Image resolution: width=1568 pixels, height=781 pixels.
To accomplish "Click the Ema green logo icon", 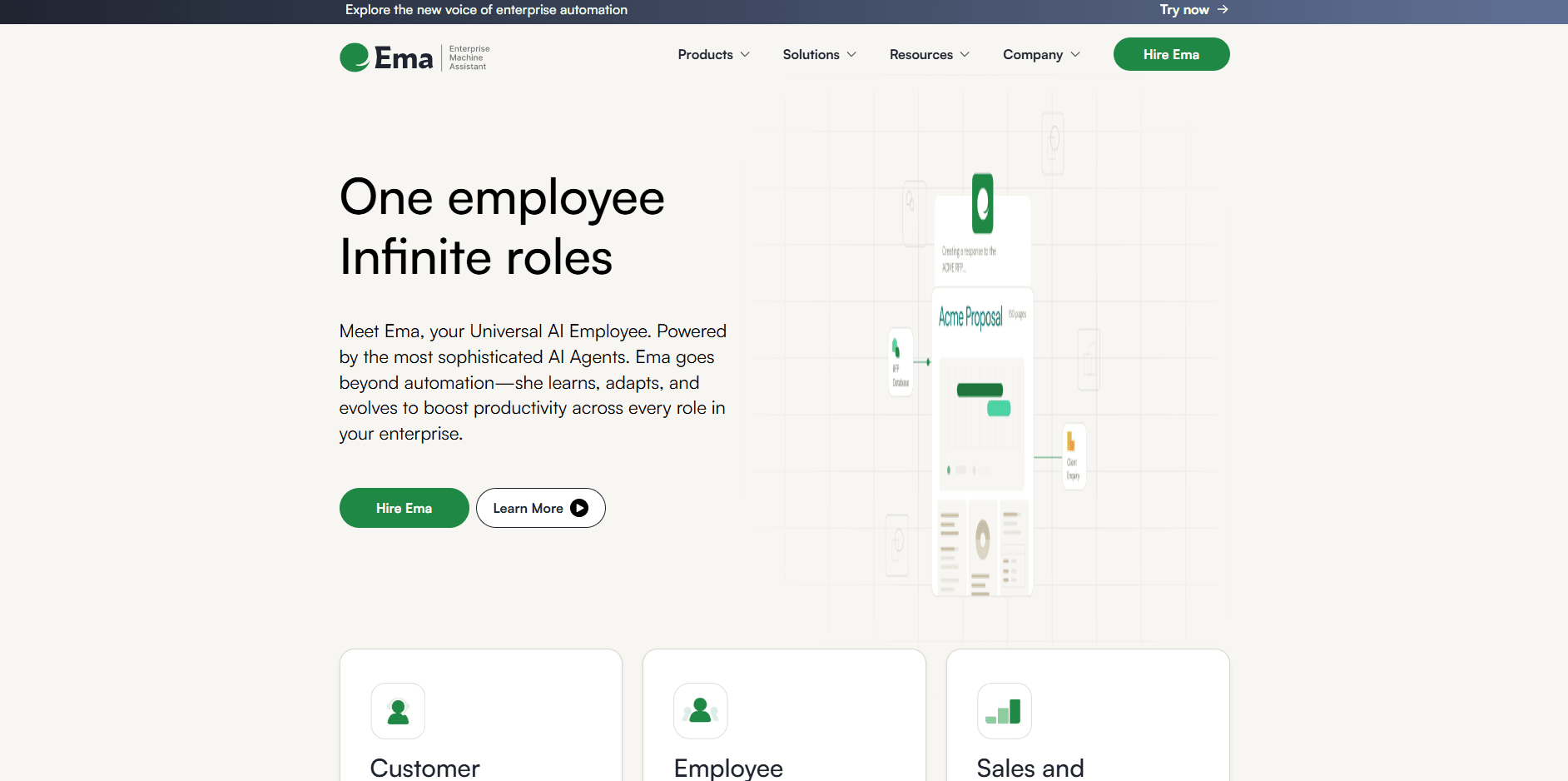I will pyautogui.click(x=355, y=57).
